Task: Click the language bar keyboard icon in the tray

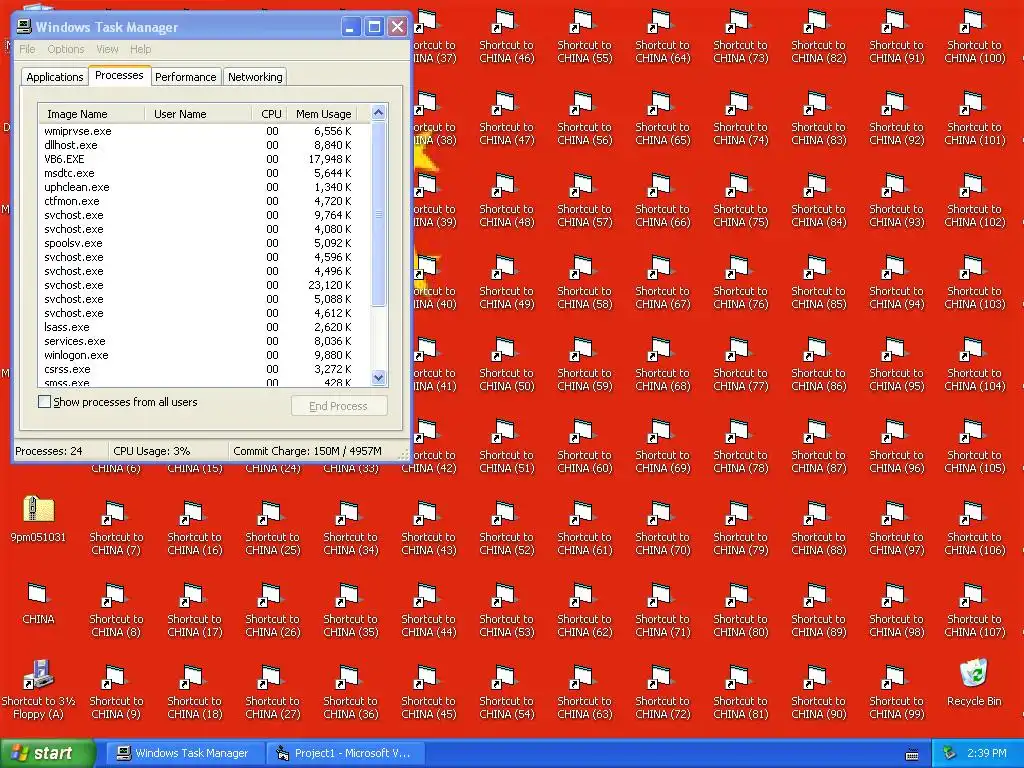Action: pyautogui.click(x=912, y=754)
